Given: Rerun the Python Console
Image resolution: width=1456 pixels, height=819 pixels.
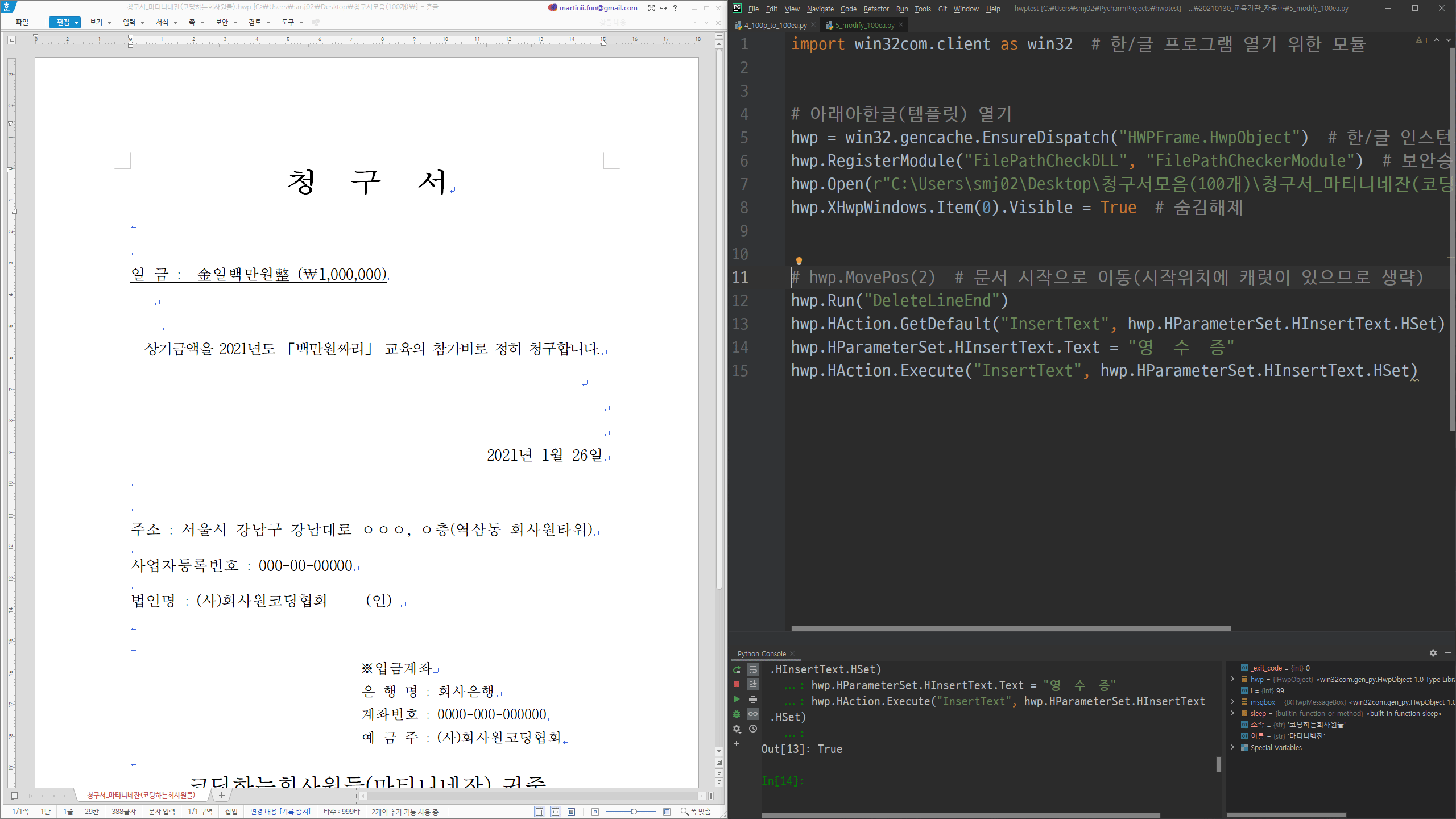Looking at the screenshot, I should click(x=737, y=669).
